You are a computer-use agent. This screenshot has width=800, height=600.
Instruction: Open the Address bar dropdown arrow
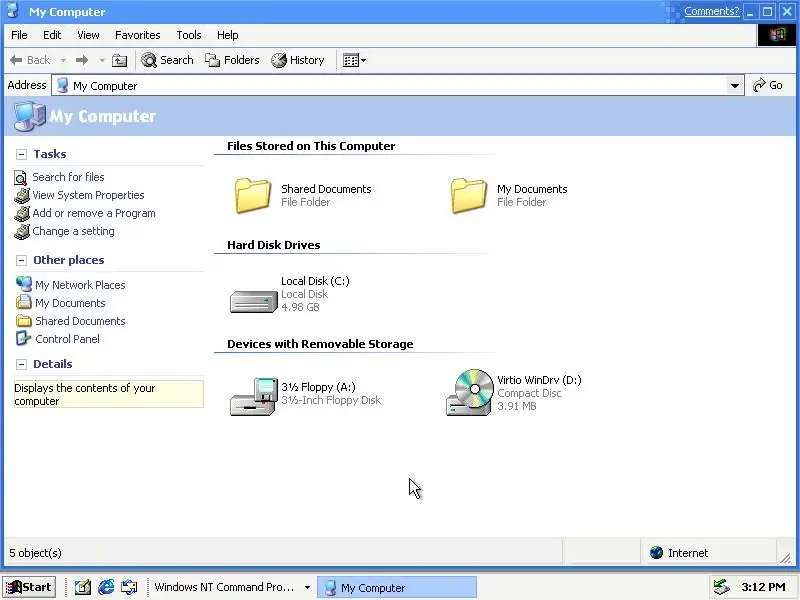pos(735,86)
